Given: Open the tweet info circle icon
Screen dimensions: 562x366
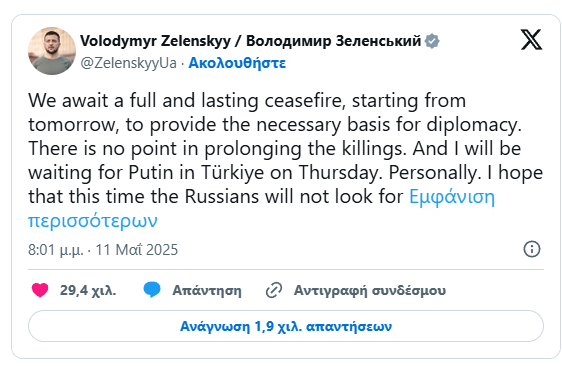Looking at the screenshot, I should point(532,249).
